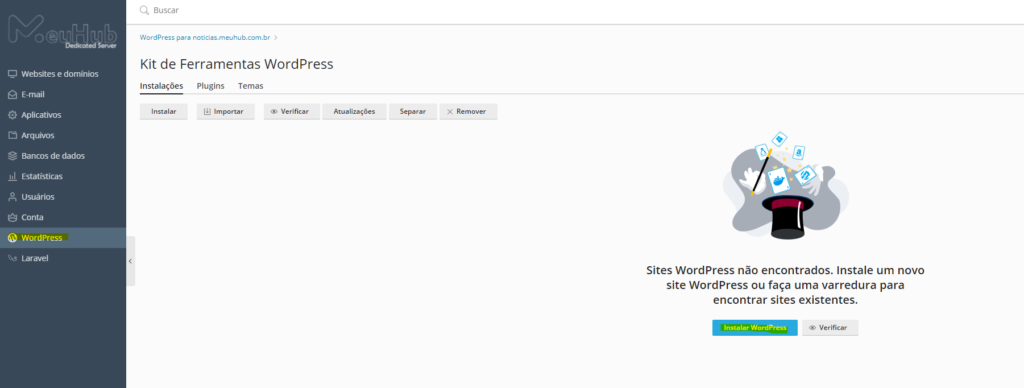Click the magician hat illustration

tap(786, 185)
